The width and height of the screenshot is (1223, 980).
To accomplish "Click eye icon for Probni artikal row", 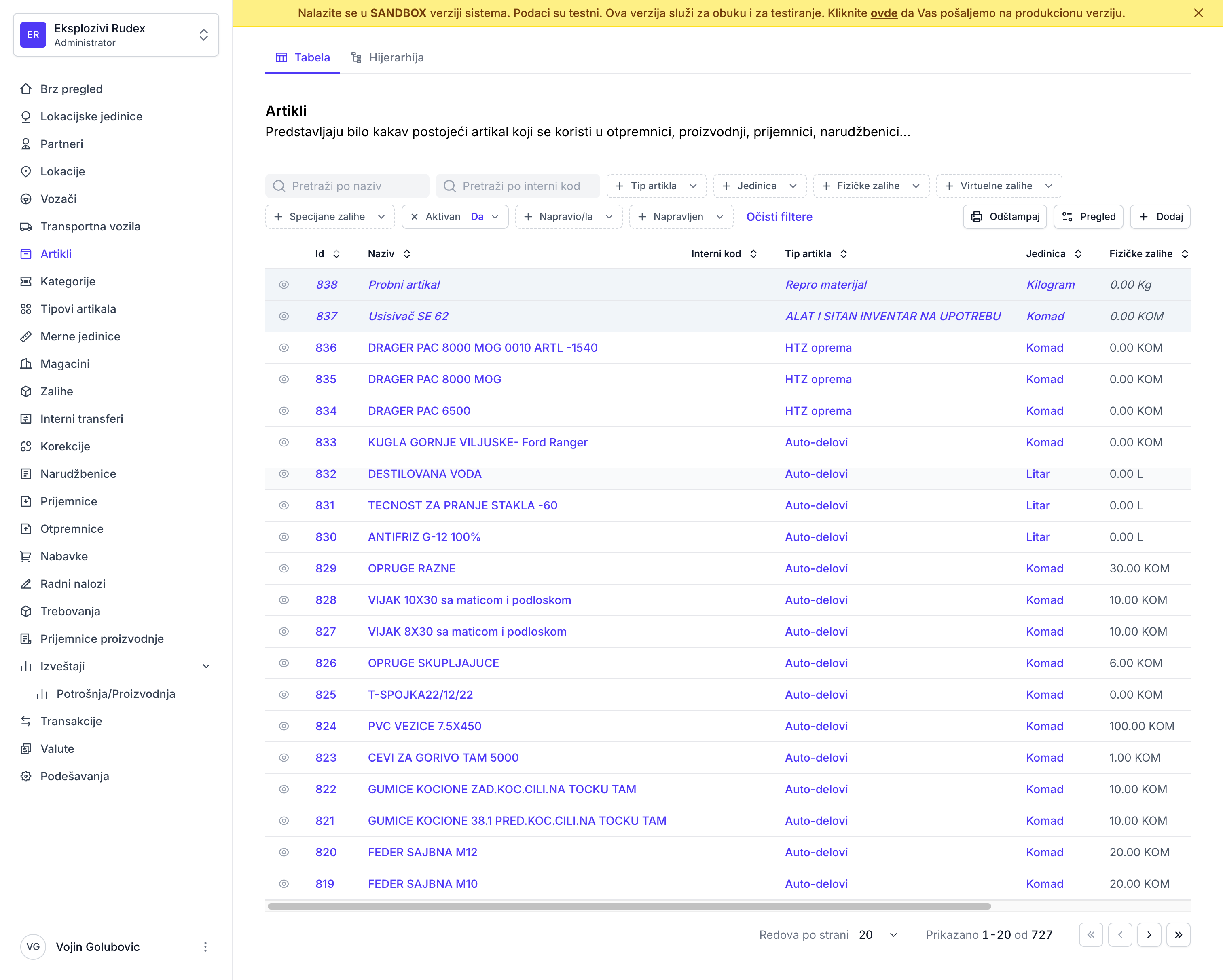I will pyautogui.click(x=284, y=285).
